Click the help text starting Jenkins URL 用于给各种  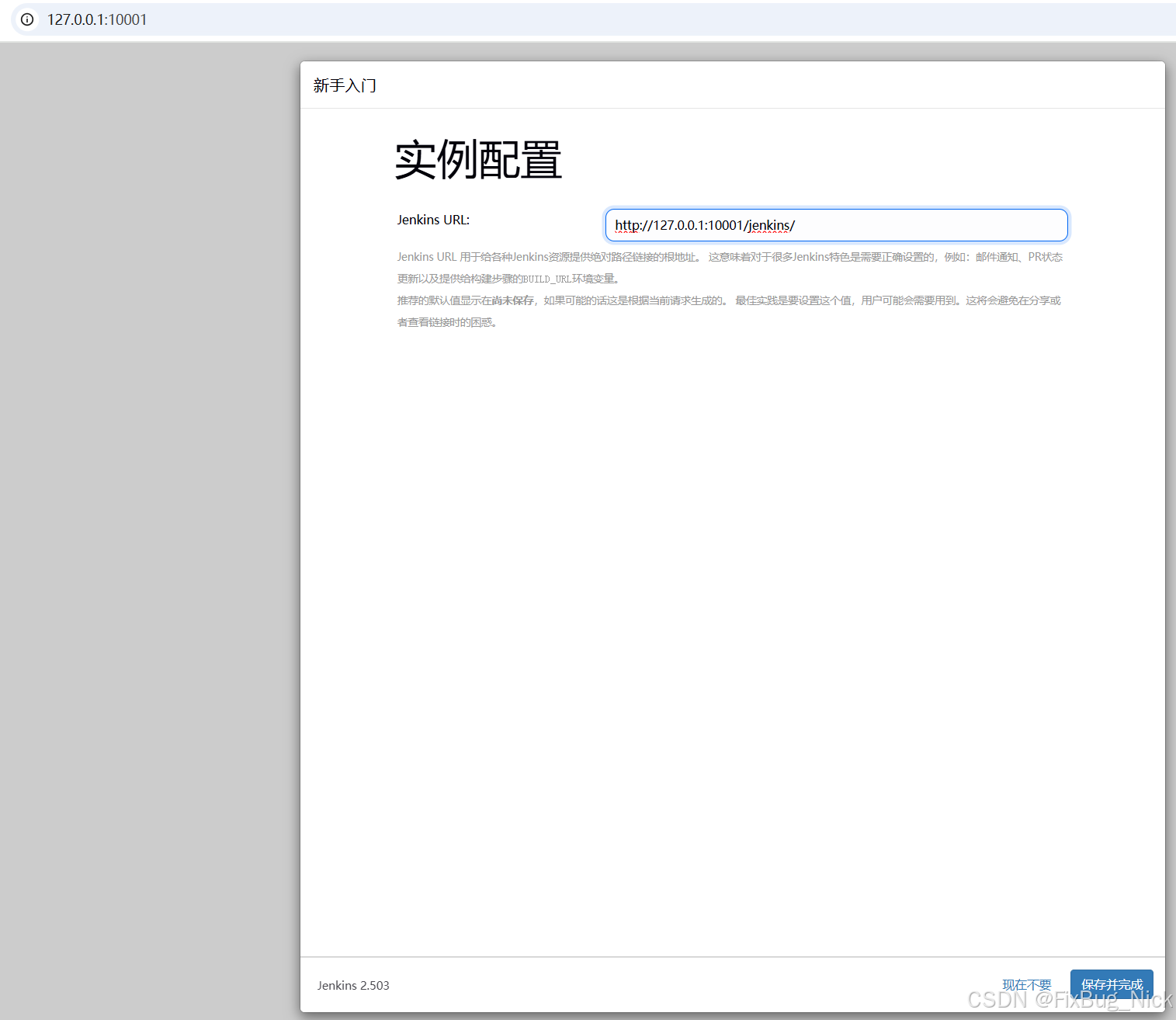[x=730, y=268]
